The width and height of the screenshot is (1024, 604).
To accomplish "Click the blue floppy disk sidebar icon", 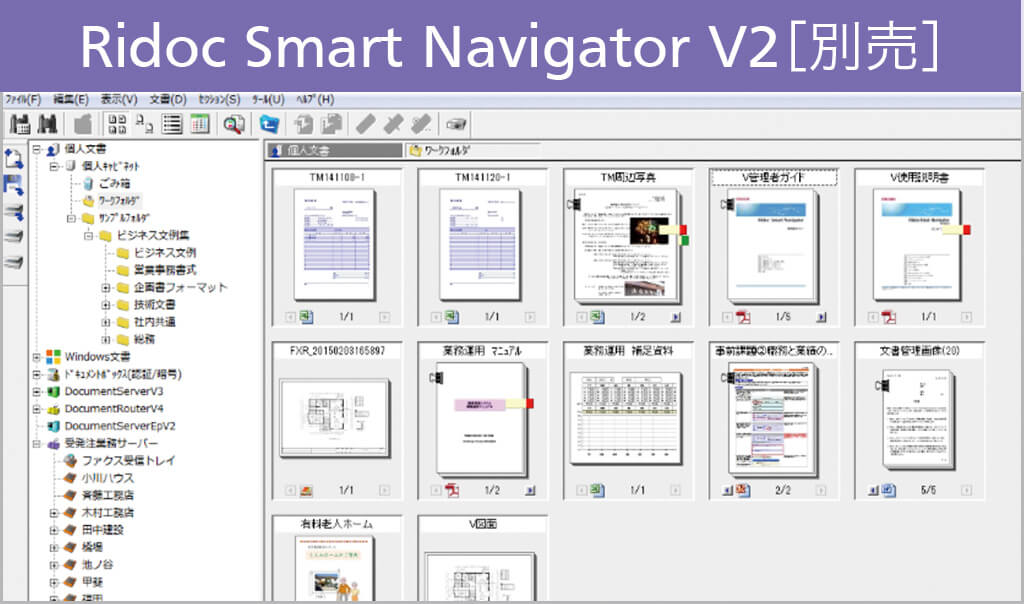I will coord(14,185).
